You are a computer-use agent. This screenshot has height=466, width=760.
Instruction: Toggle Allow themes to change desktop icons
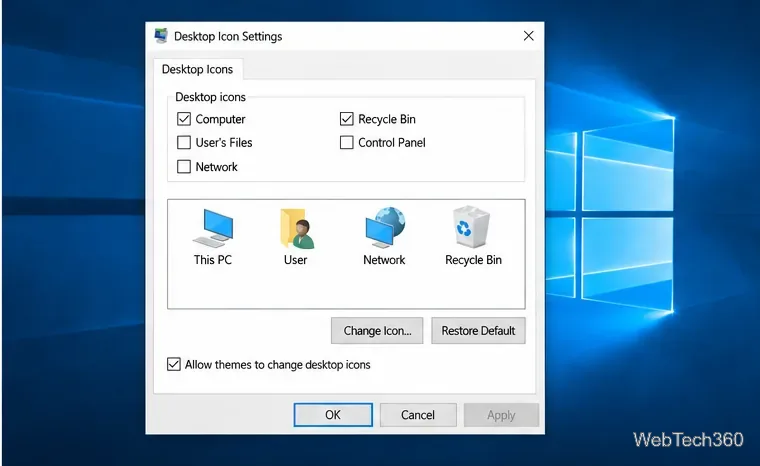pyautogui.click(x=174, y=364)
